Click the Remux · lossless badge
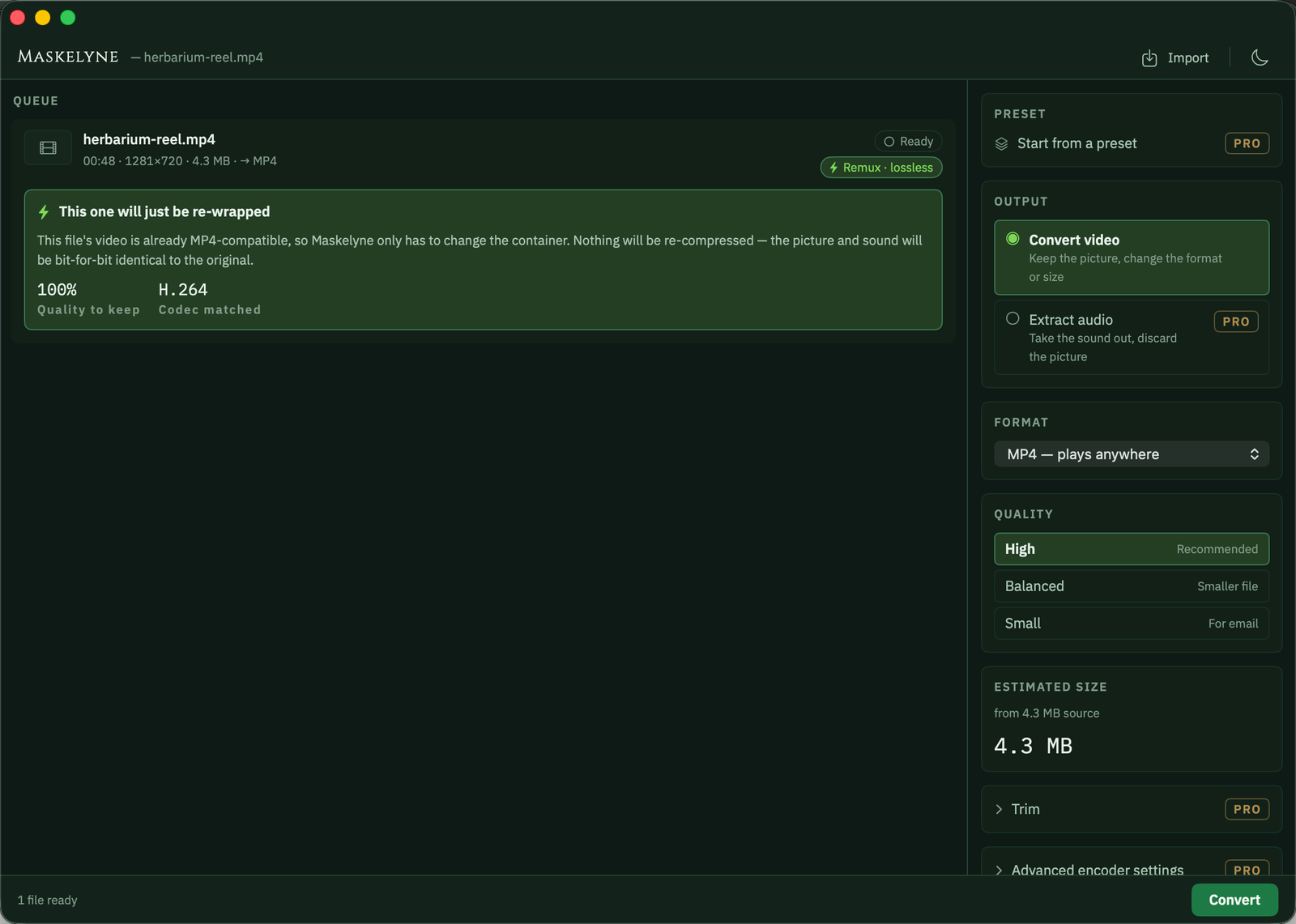Screen dimensions: 1296x924 (x=881, y=168)
